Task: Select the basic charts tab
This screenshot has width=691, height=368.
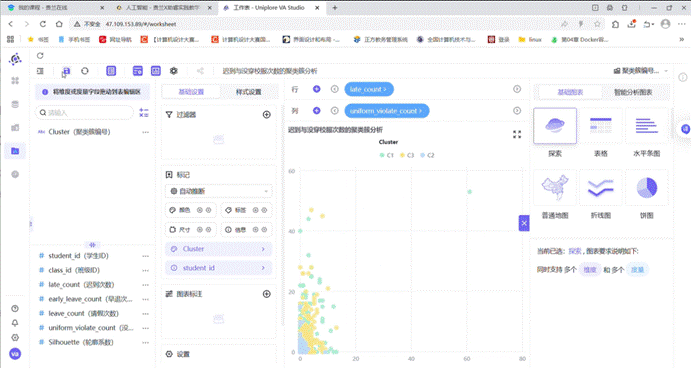Action: point(570,92)
